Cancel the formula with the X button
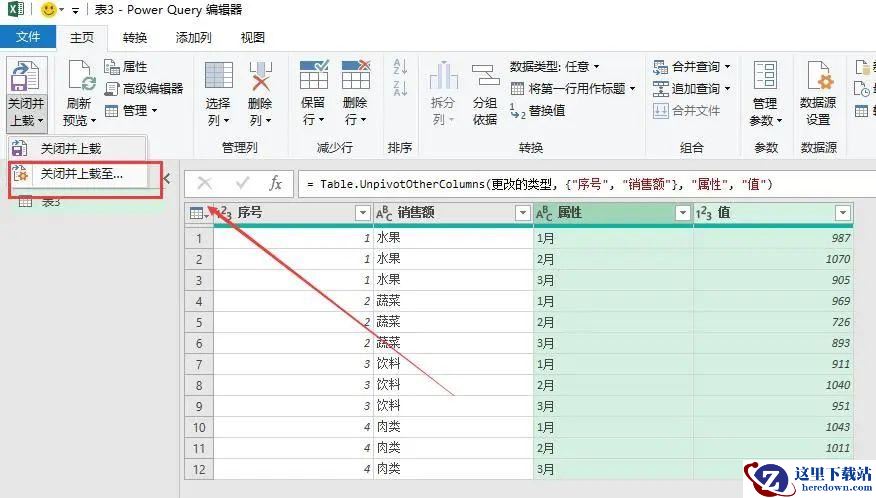 pos(204,183)
